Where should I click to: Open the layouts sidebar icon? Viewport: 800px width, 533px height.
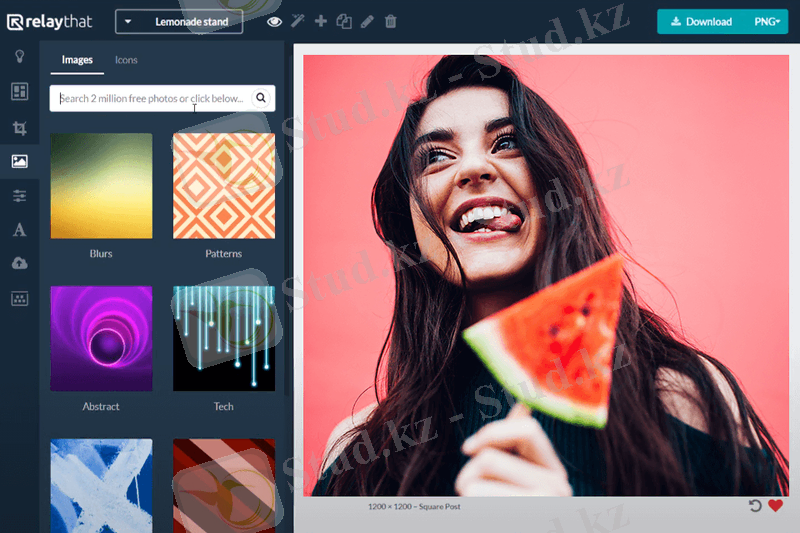[19, 92]
